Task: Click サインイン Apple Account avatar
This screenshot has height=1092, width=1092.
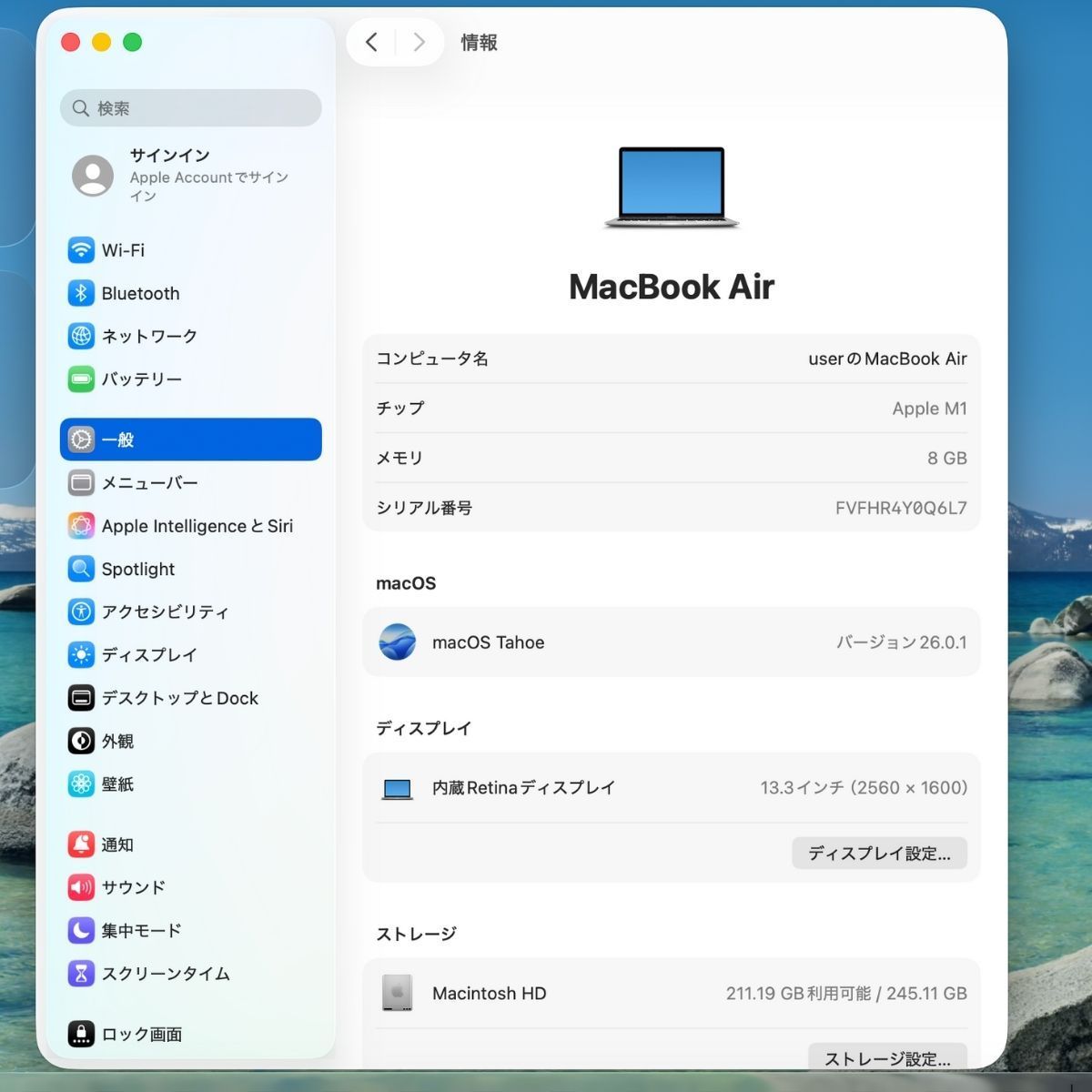Action: pos(93,175)
